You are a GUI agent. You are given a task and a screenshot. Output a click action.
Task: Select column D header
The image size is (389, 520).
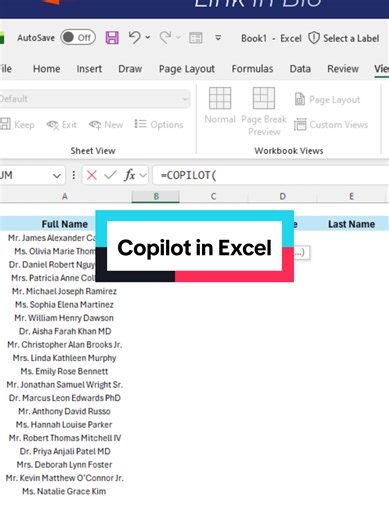(x=282, y=196)
